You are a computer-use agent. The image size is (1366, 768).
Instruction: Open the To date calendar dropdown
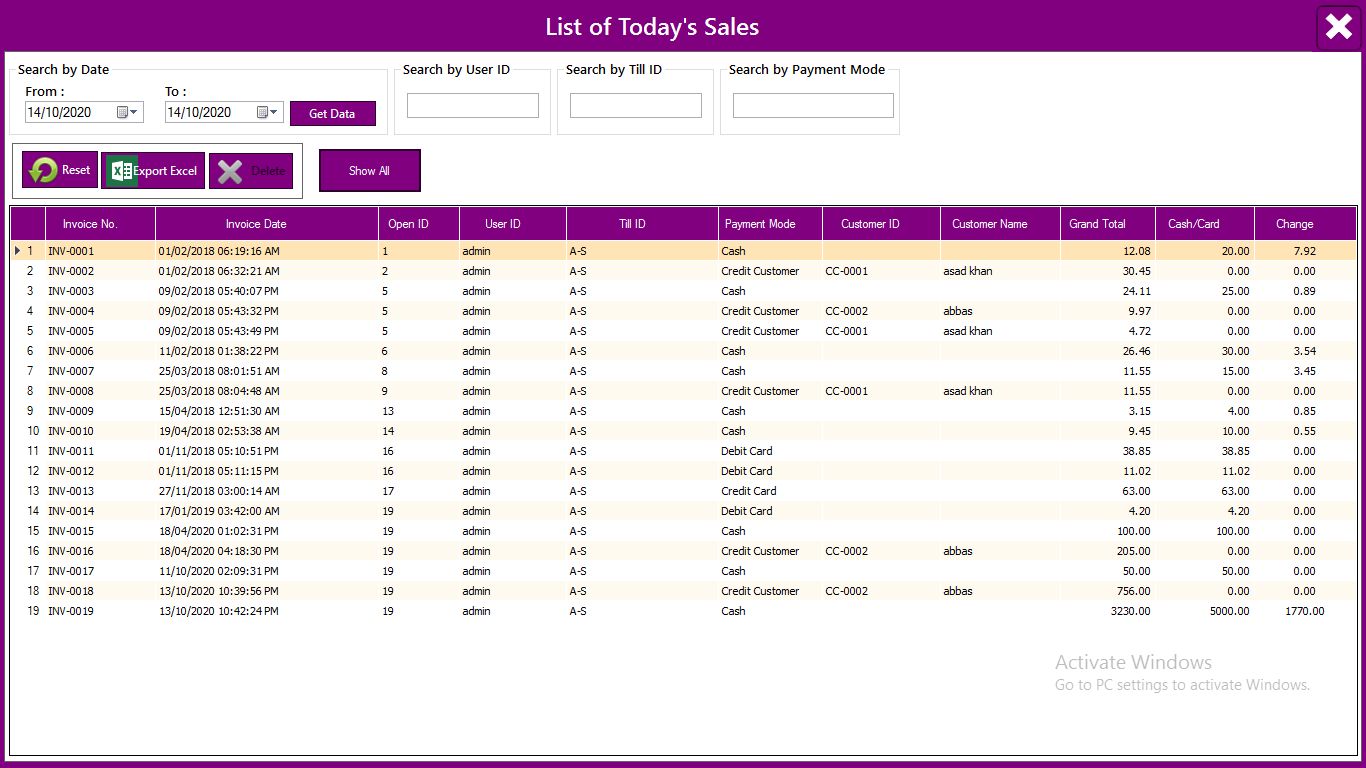[268, 113]
